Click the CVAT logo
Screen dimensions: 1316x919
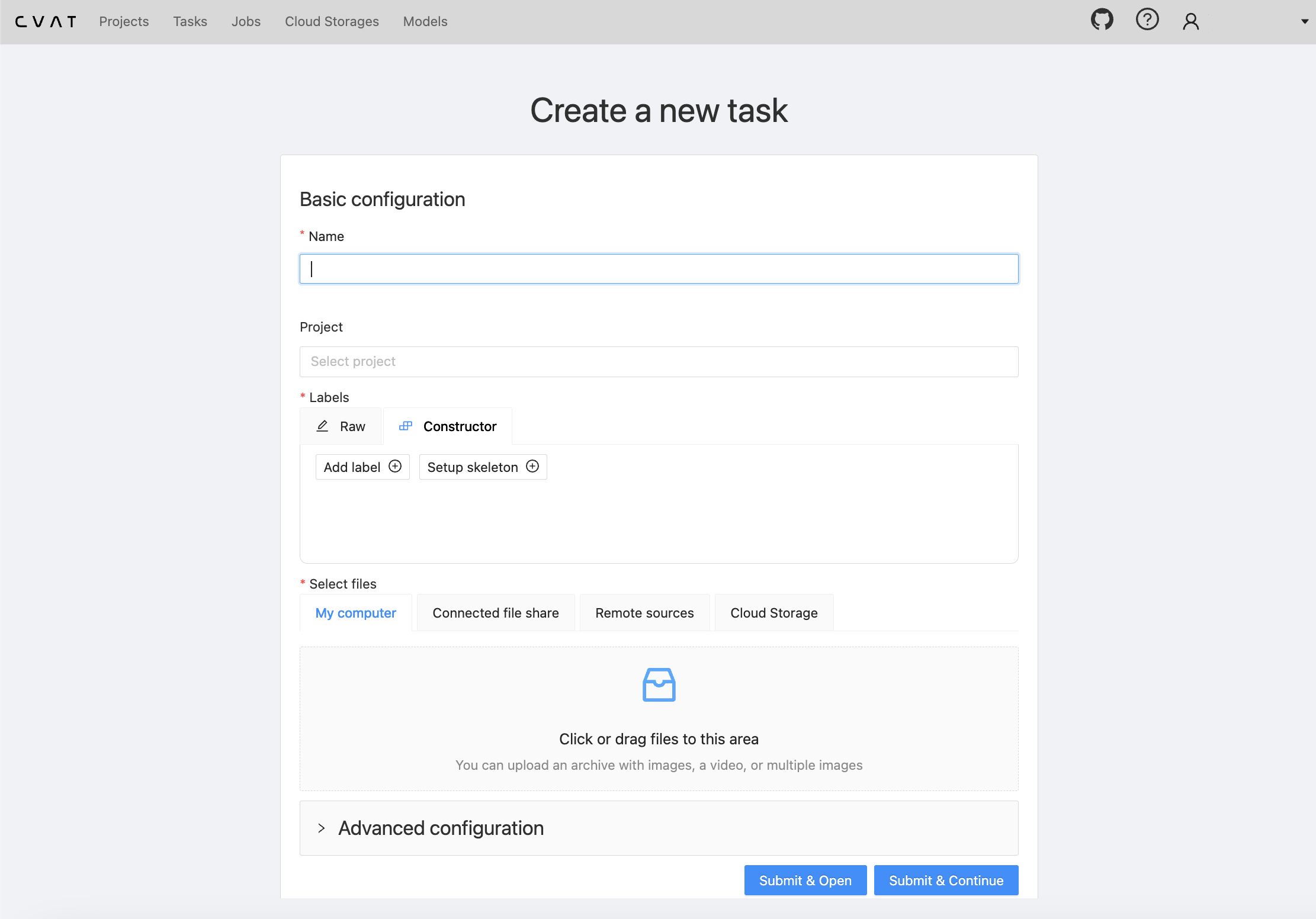click(46, 22)
